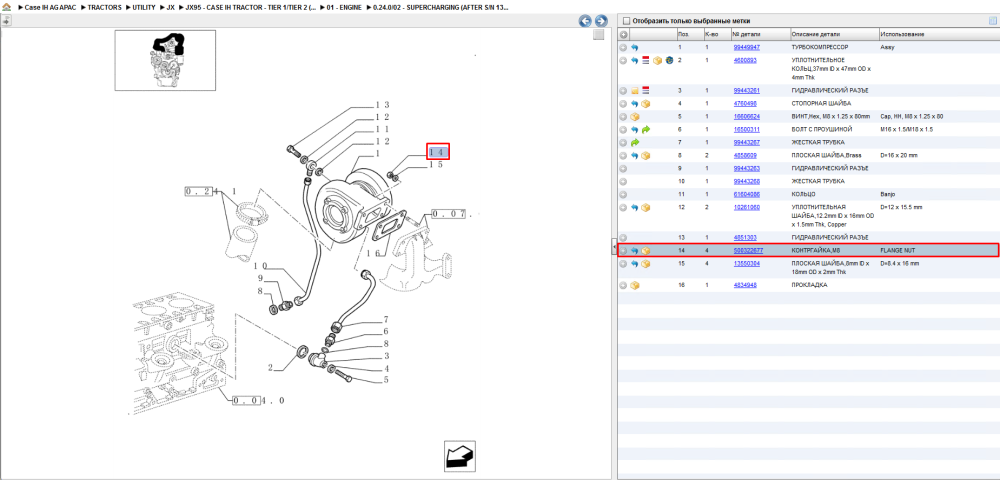
Task: Click the small square button above the diagram
Action: coord(598,35)
